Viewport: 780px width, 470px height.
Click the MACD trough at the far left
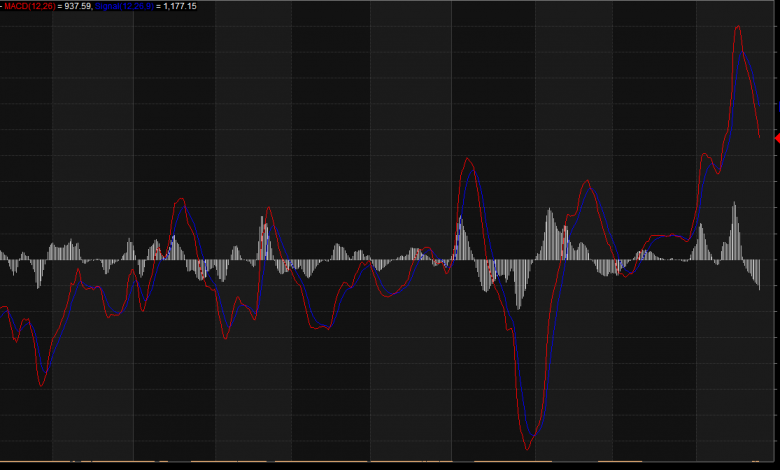click(x=41, y=386)
